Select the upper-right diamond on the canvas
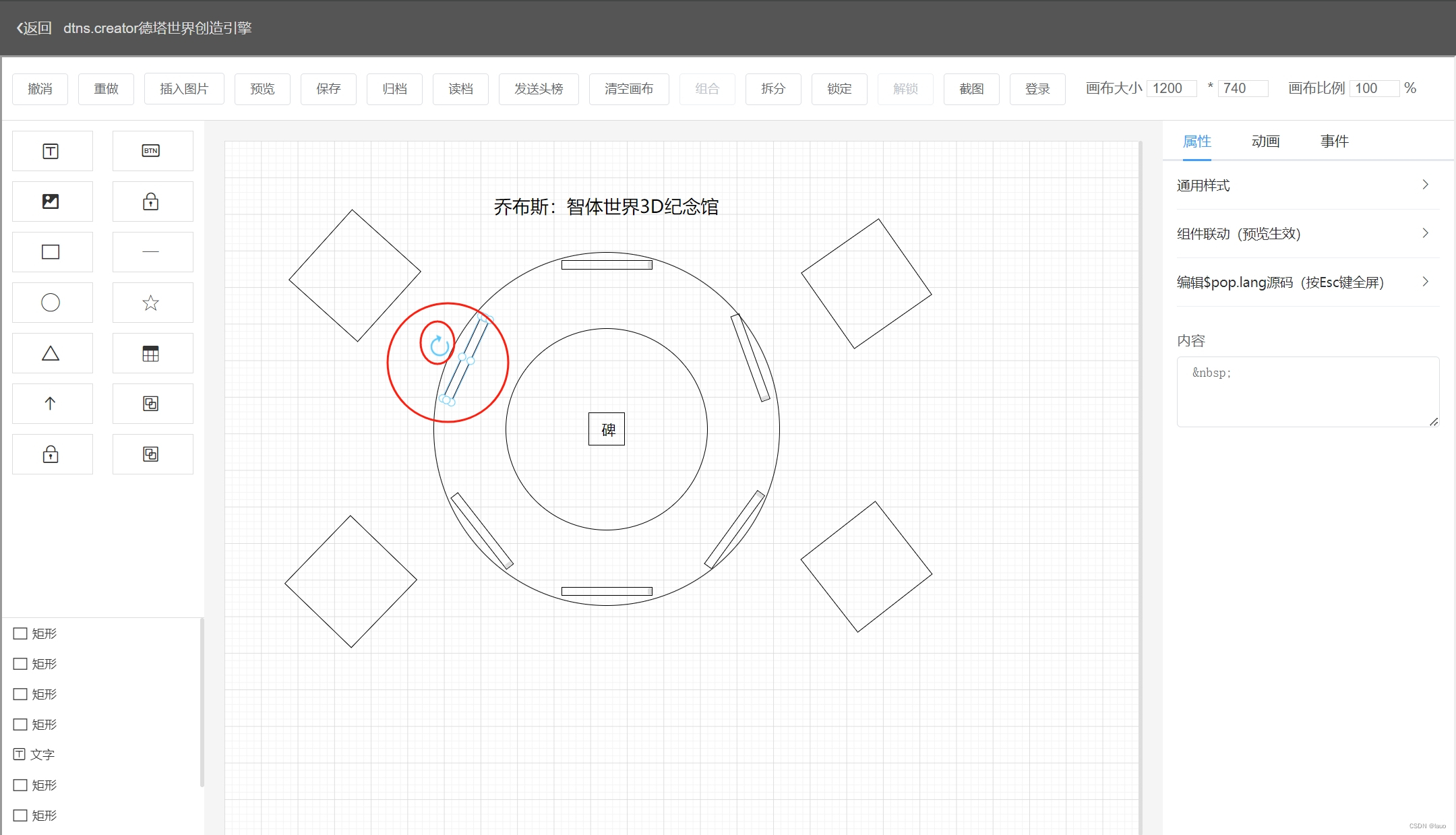 866,284
